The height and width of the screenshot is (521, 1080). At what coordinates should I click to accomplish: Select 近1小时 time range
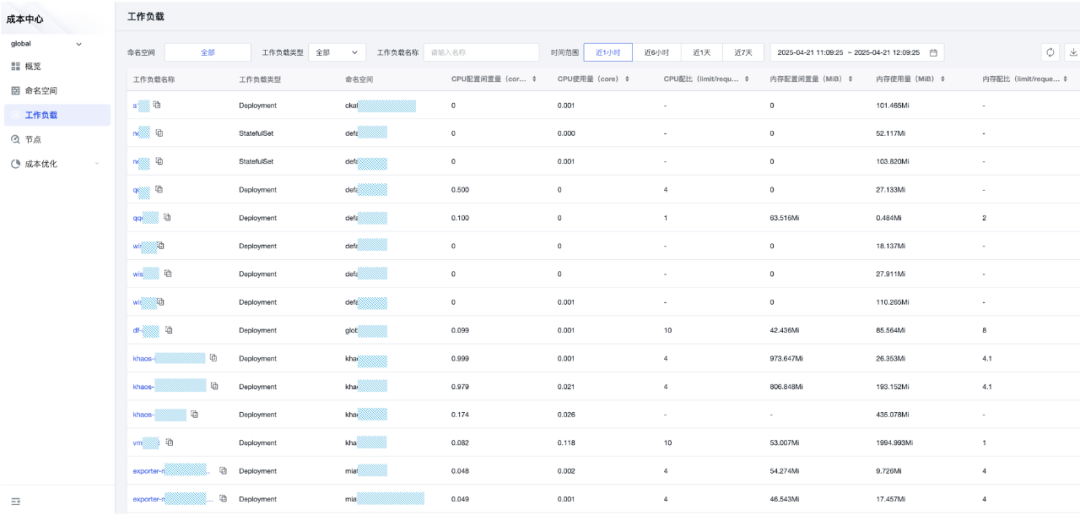(608, 52)
